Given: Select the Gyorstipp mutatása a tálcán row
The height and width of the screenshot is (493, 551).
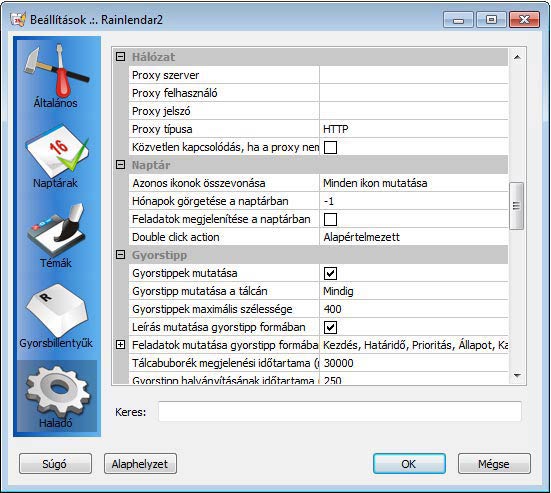Looking at the screenshot, I should point(318,291).
